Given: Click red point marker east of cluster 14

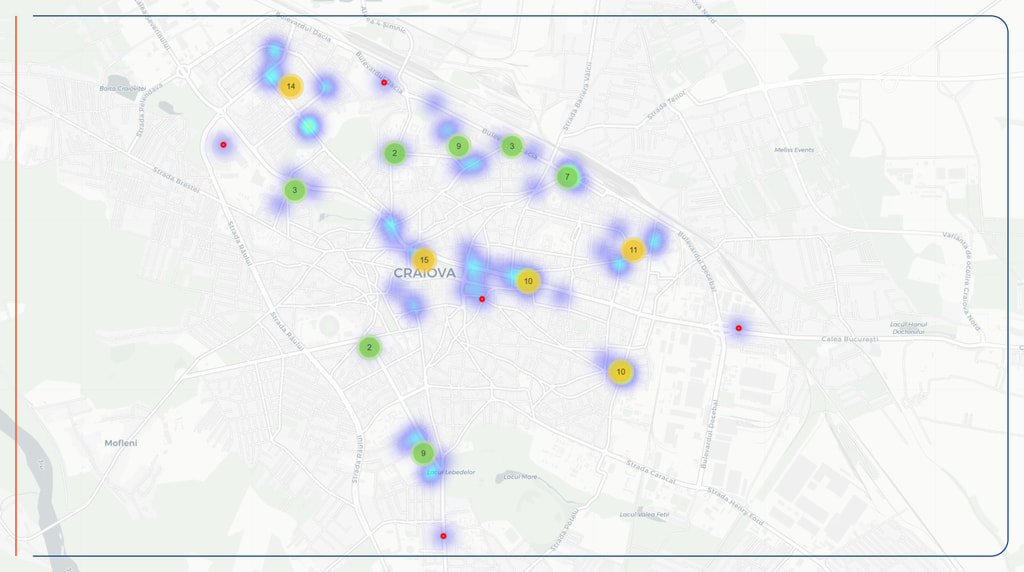Looking at the screenshot, I should 384,82.
